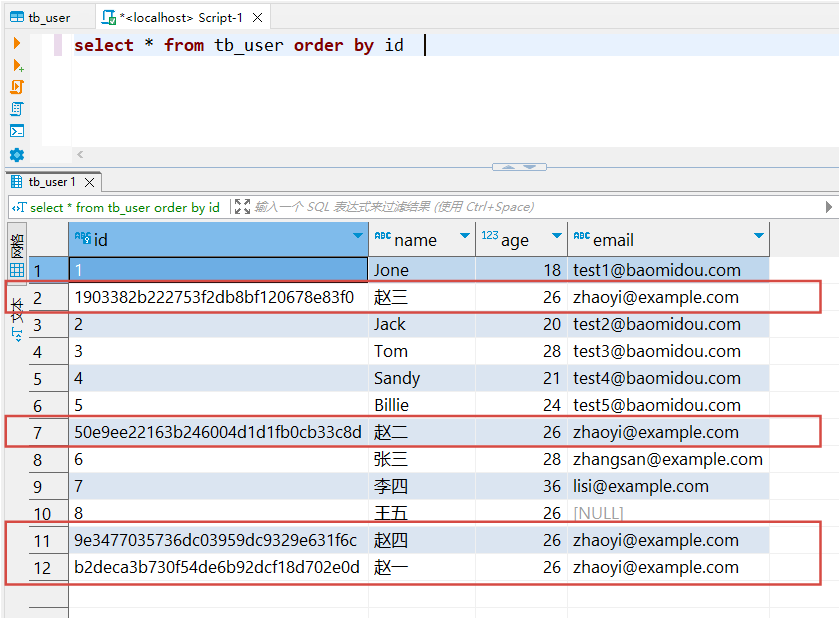Select the id cell 1903382b222753f2db8bf120678e83f0
840x619 pixels.
point(218,297)
